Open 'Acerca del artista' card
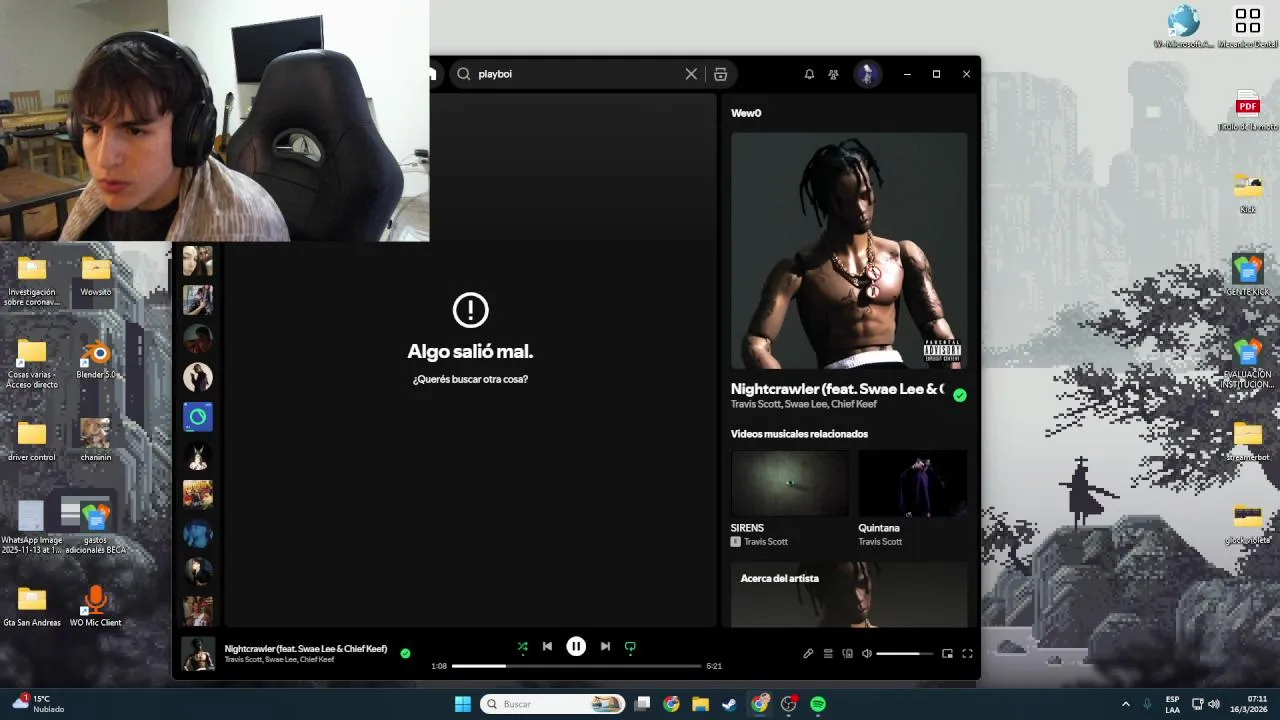Screen dimensions: 1280x720 [x=849, y=595]
